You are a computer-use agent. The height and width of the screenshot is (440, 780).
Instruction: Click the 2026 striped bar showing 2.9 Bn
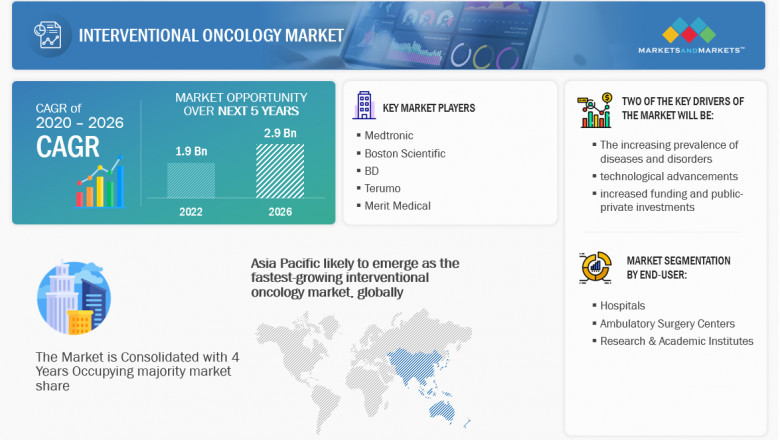280,171
